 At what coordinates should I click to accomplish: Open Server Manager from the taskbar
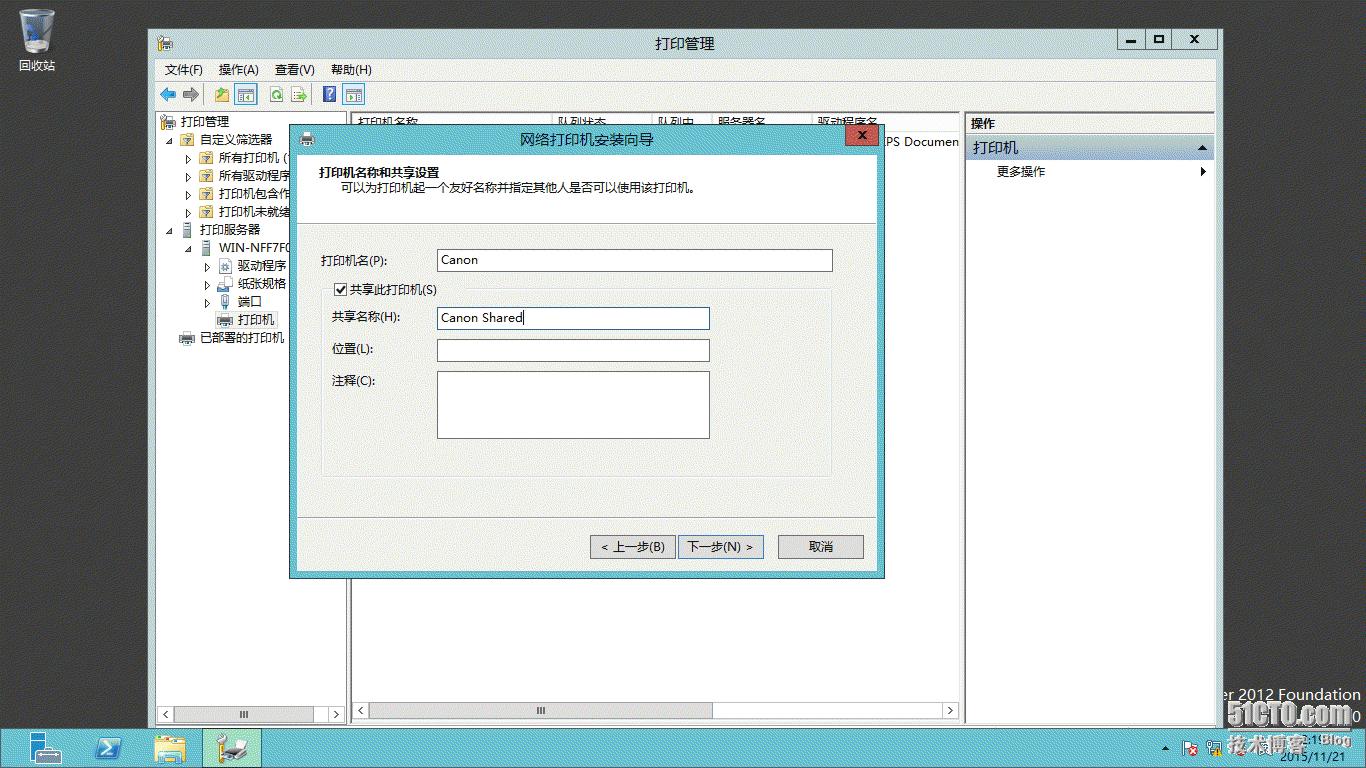pyautogui.click(x=45, y=748)
